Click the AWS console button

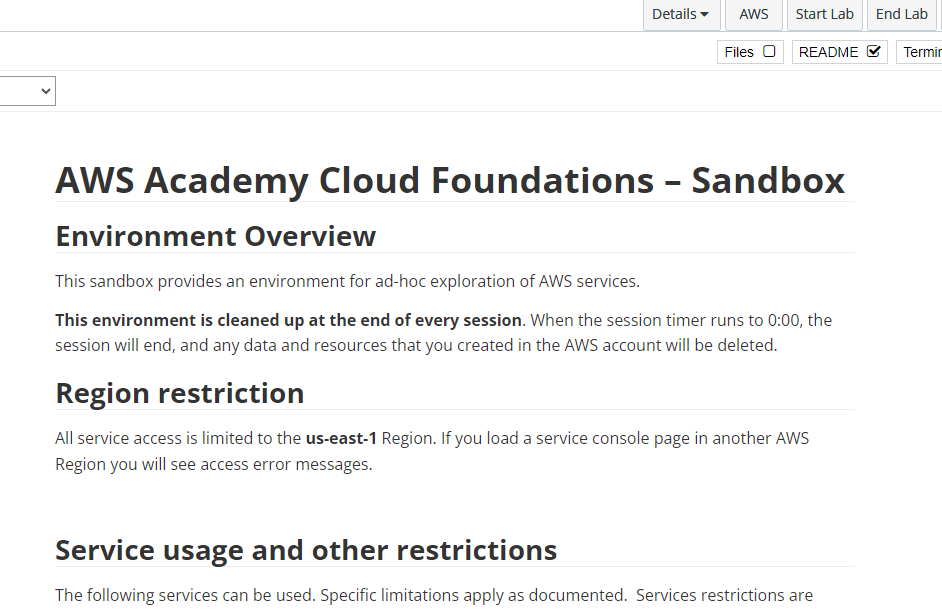click(754, 14)
